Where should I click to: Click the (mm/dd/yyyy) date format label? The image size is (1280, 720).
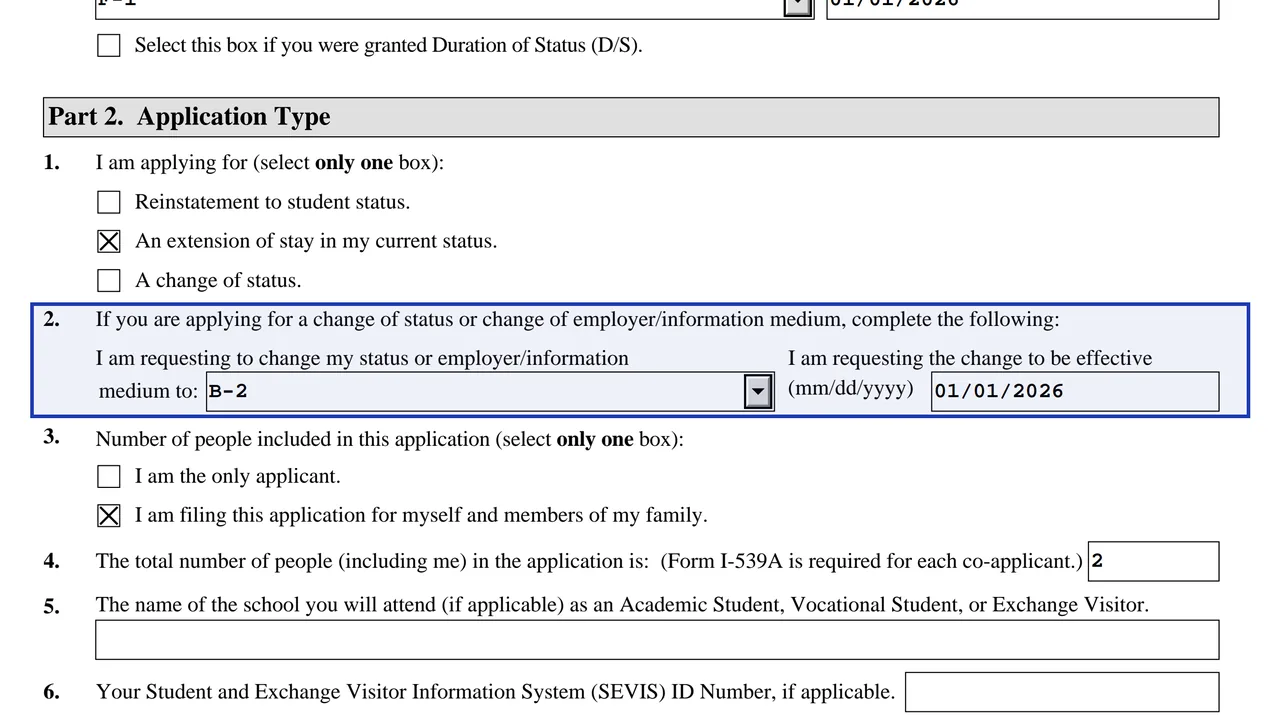pos(851,388)
